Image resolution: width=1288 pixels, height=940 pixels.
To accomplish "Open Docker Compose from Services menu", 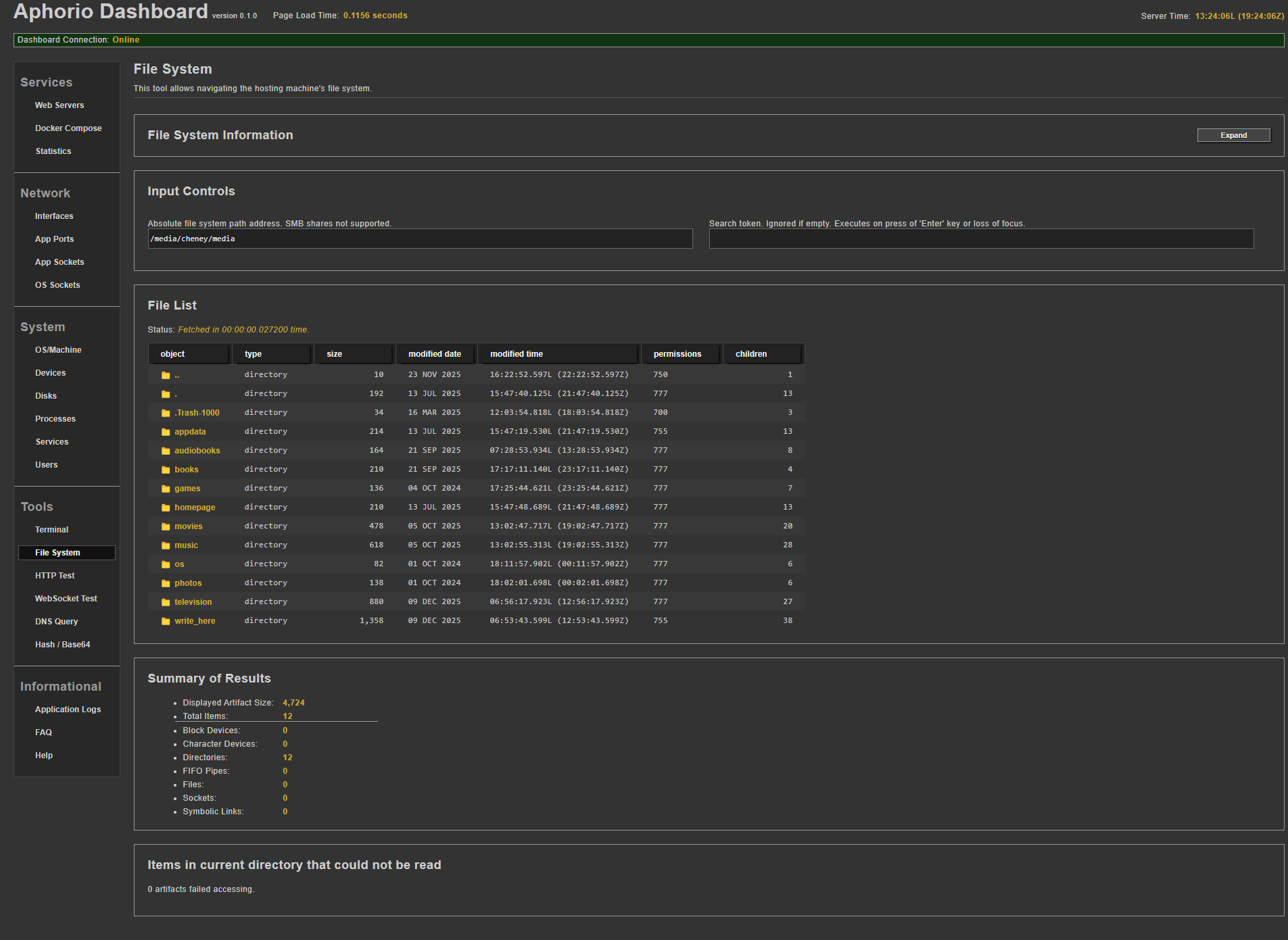I will pyautogui.click(x=68, y=128).
